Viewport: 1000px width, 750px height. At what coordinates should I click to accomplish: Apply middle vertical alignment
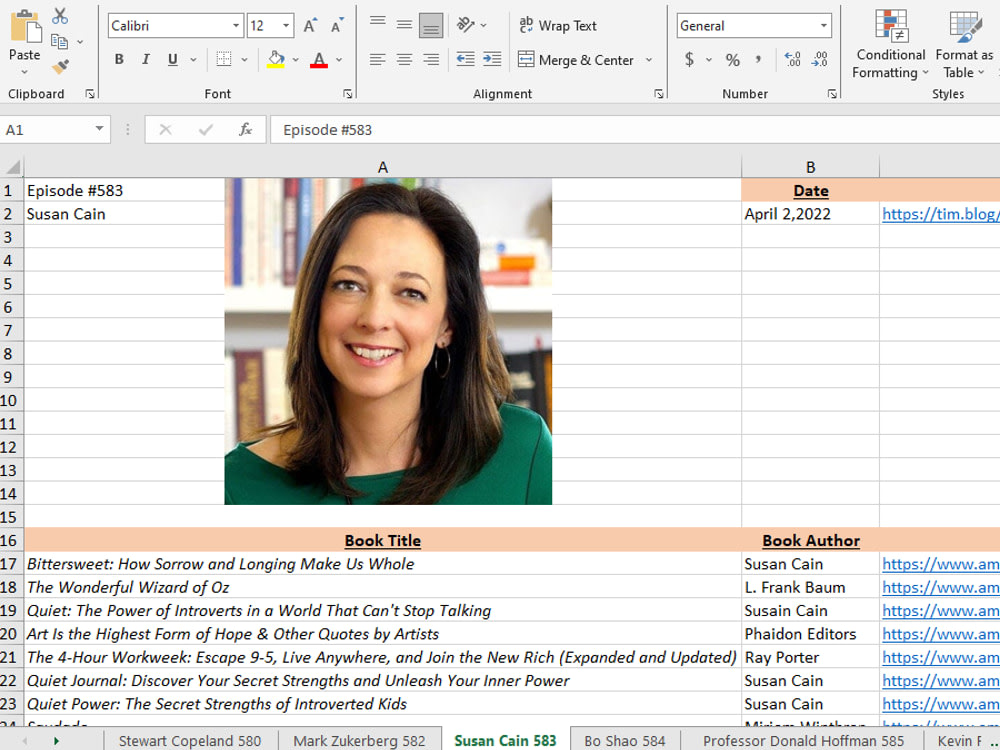click(404, 25)
